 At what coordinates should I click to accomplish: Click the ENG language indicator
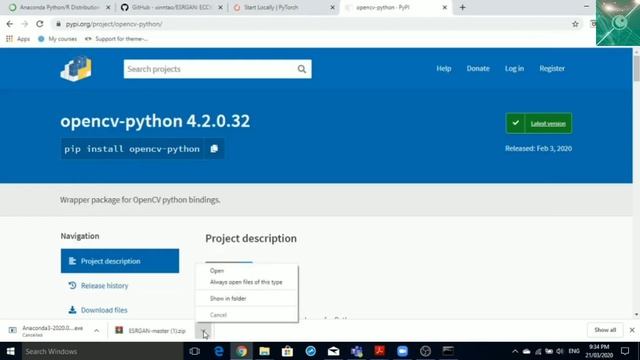pos(574,351)
